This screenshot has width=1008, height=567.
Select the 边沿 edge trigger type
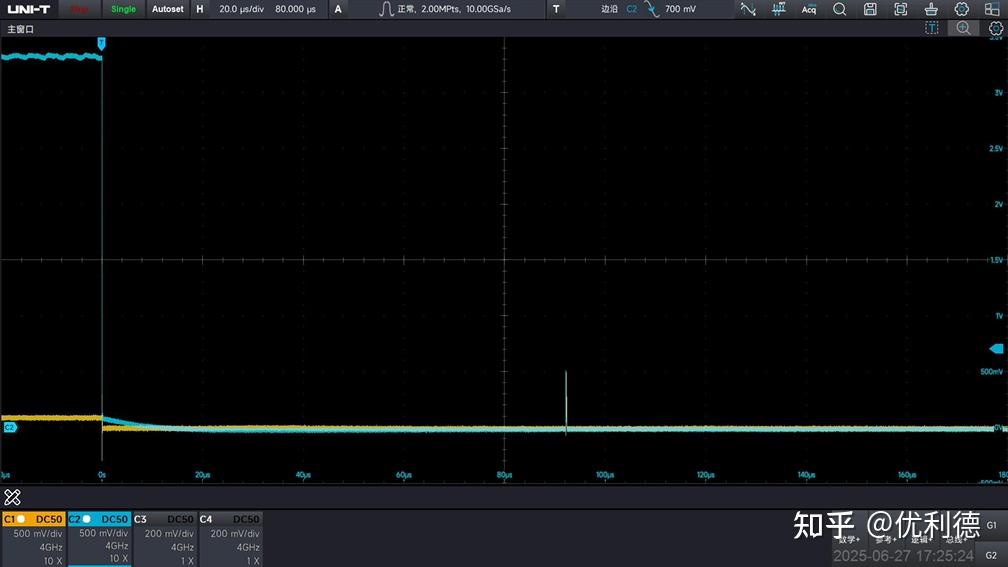(x=609, y=9)
